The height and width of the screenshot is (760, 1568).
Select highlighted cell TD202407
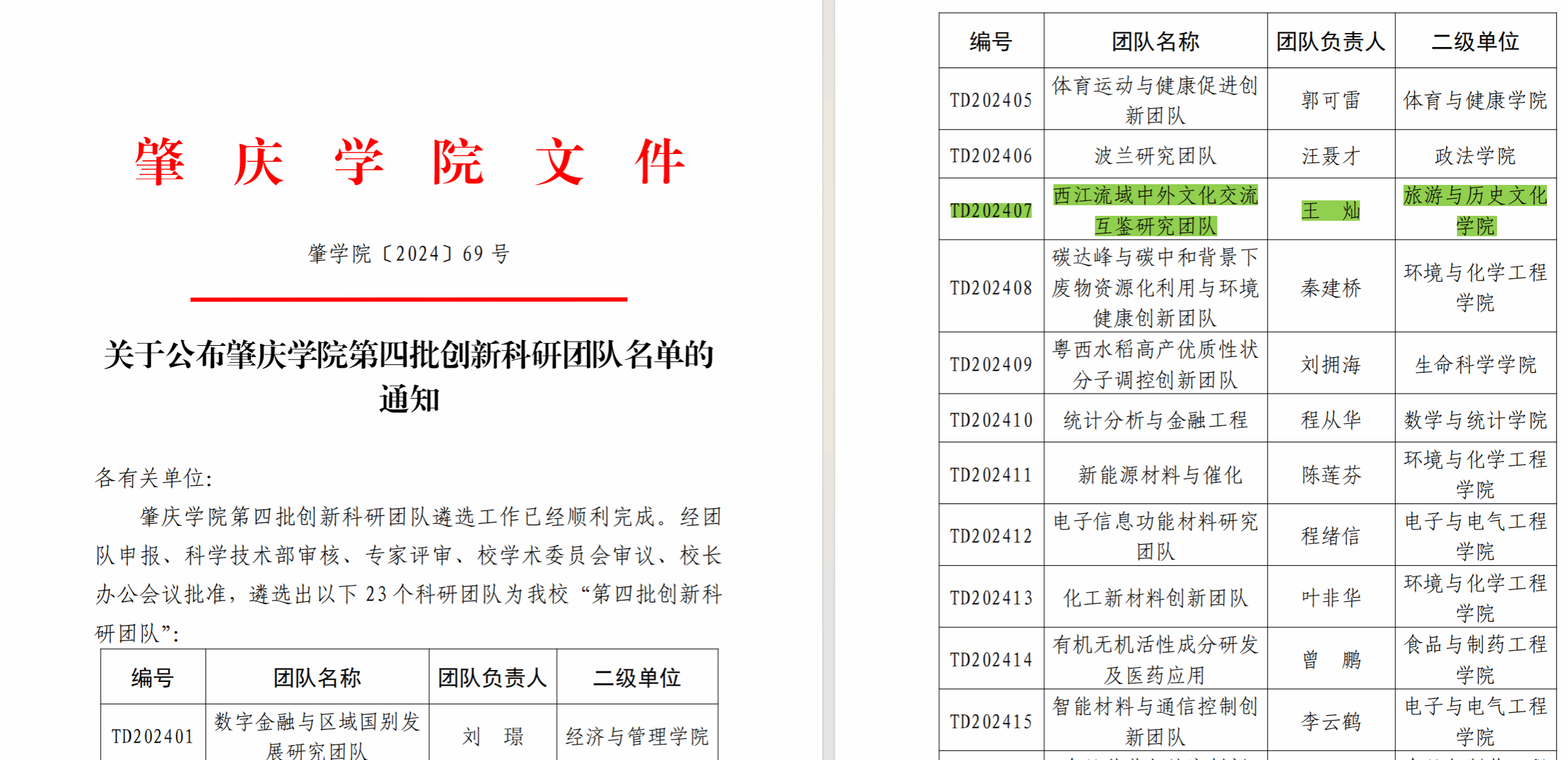(x=991, y=210)
